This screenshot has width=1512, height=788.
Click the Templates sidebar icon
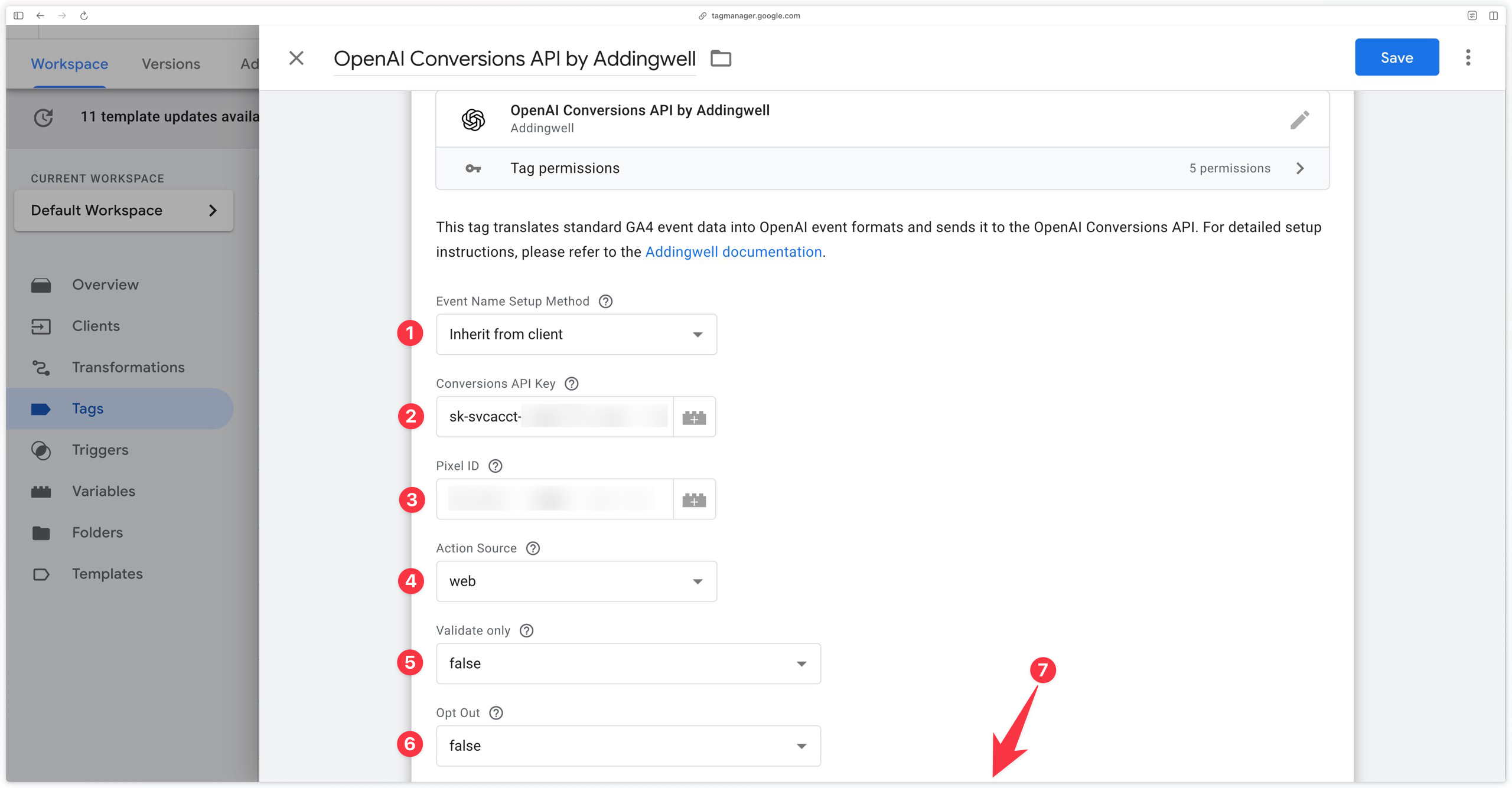click(x=41, y=574)
